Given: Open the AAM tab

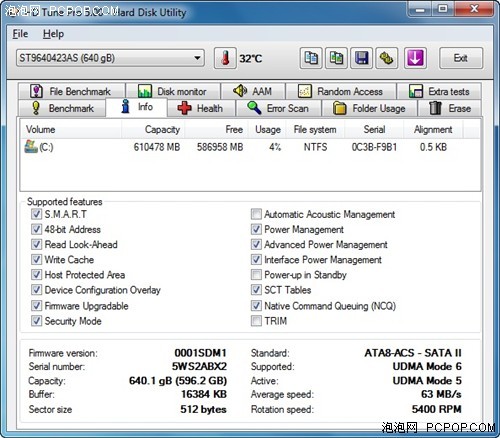Looking at the screenshot, I should (x=253, y=91).
